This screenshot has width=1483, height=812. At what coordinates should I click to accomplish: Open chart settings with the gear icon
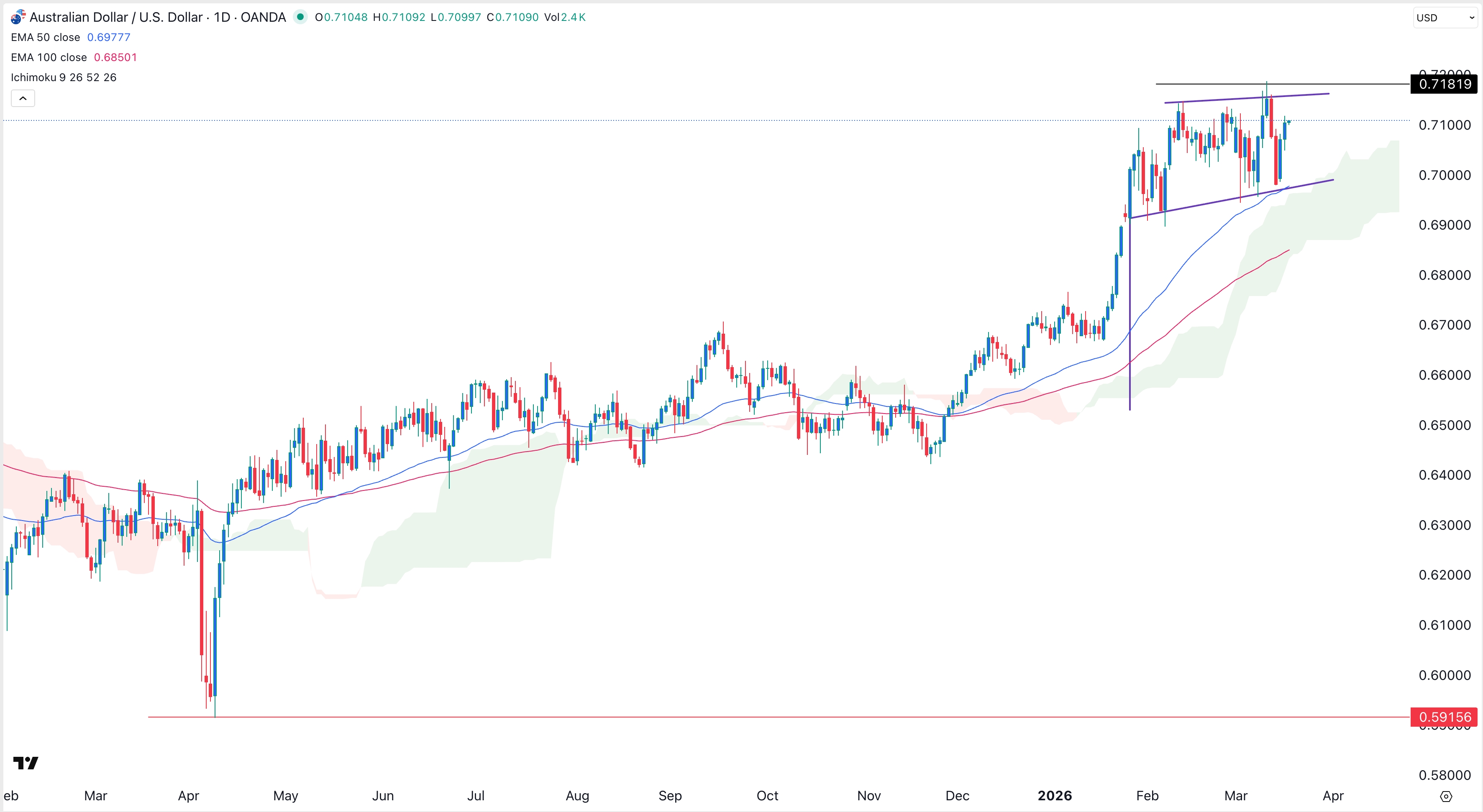point(1447,797)
